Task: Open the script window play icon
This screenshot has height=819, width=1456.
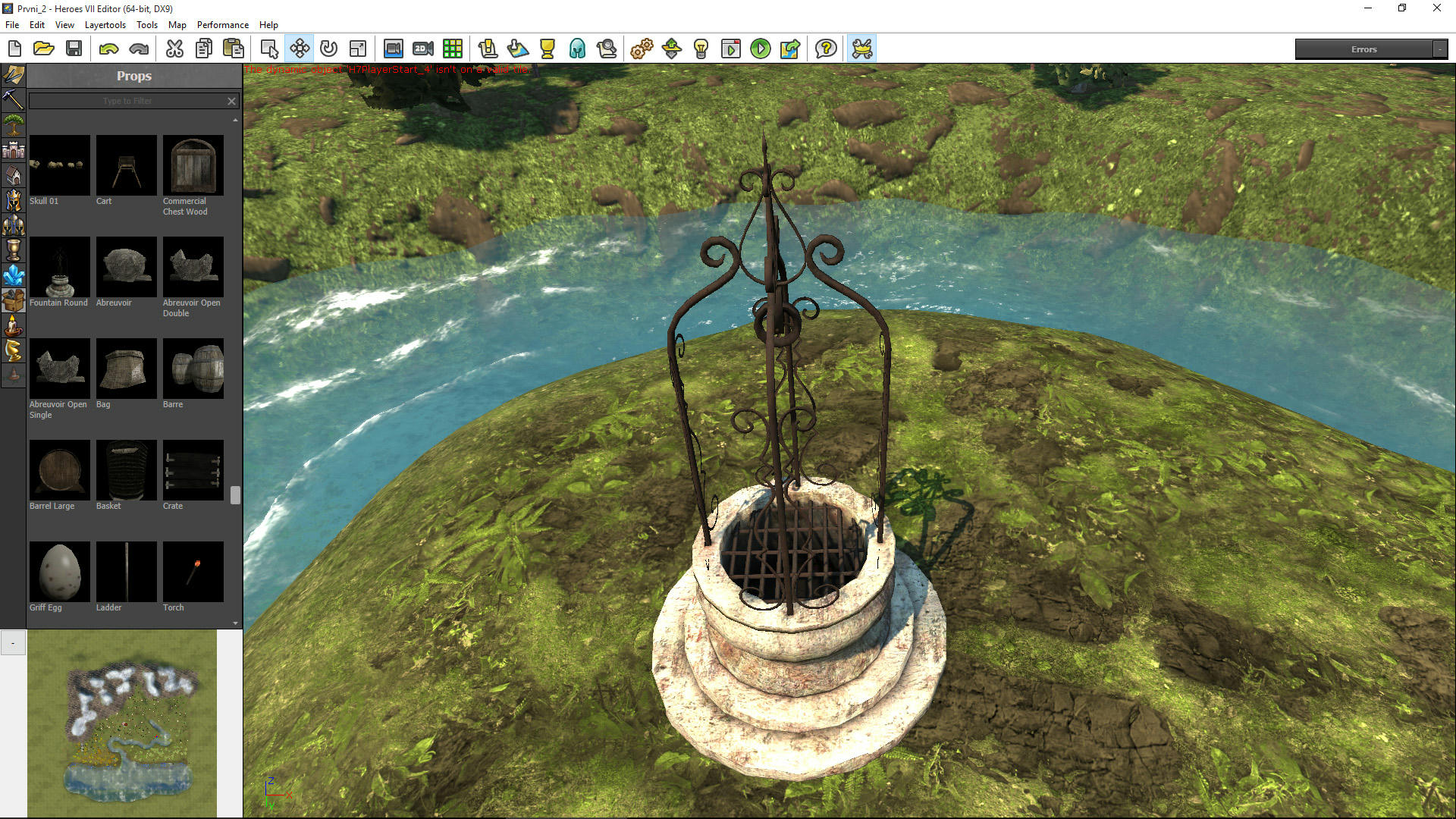Action: pyautogui.click(x=731, y=49)
